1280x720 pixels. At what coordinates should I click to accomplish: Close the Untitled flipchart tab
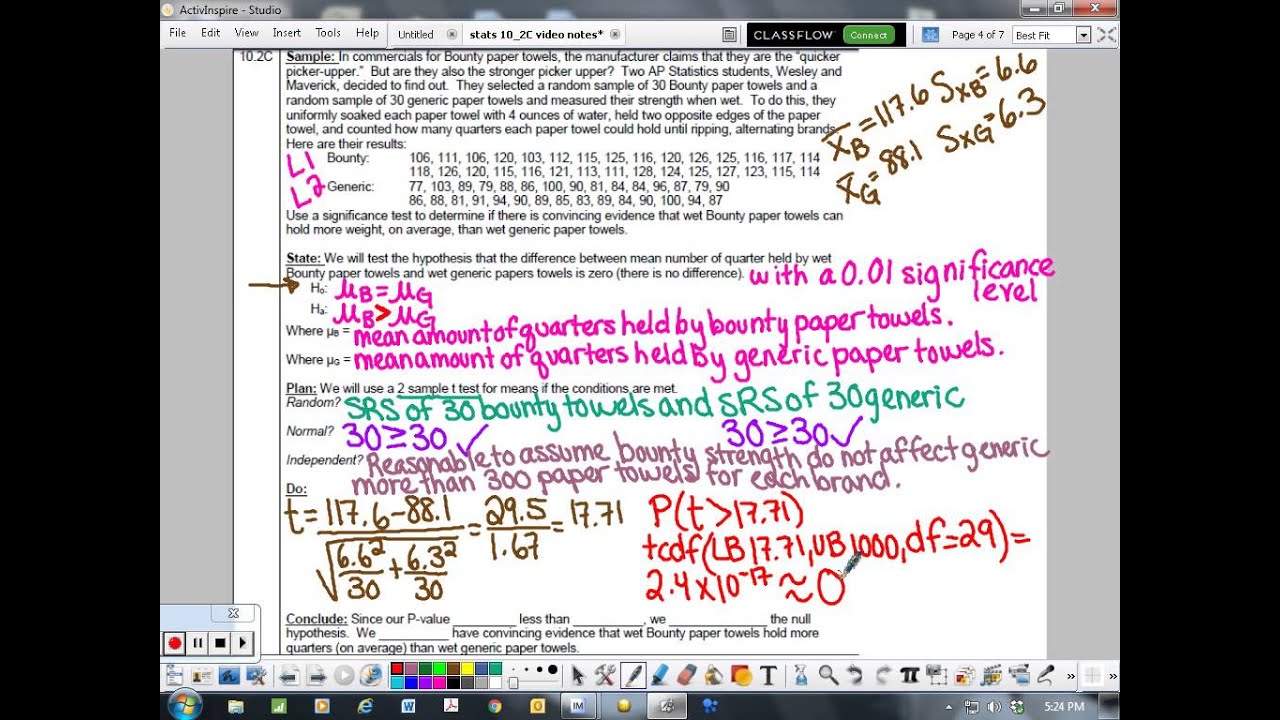pos(451,34)
